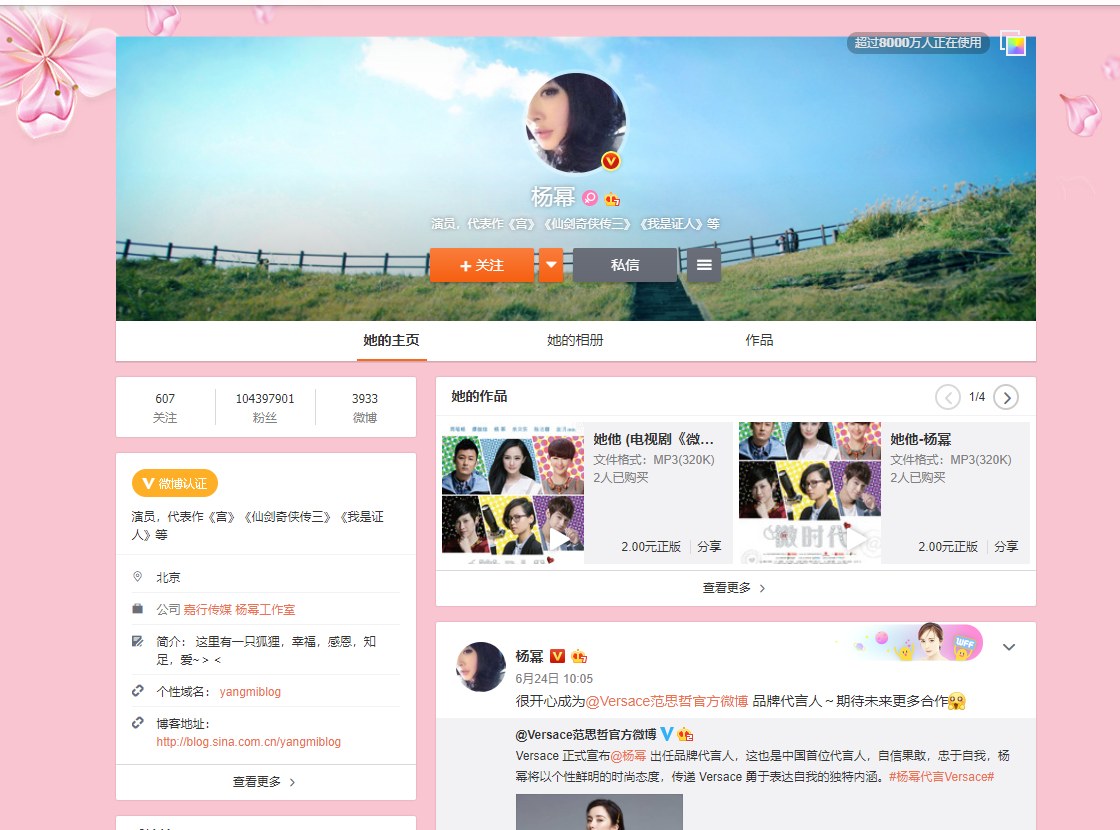Image resolution: width=1120 pixels, height=830 pixels.
Task: Click the orange V verified badge on the cover avatar
Action: (x=610, y=161)
